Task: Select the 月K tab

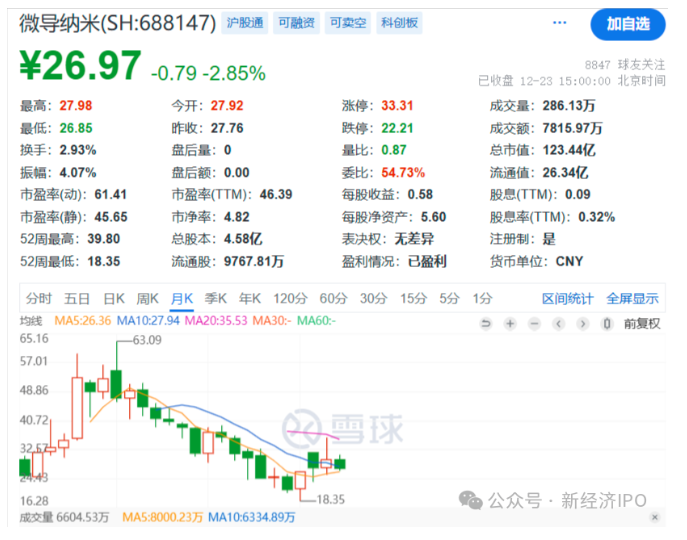Action: coord(182,299)
